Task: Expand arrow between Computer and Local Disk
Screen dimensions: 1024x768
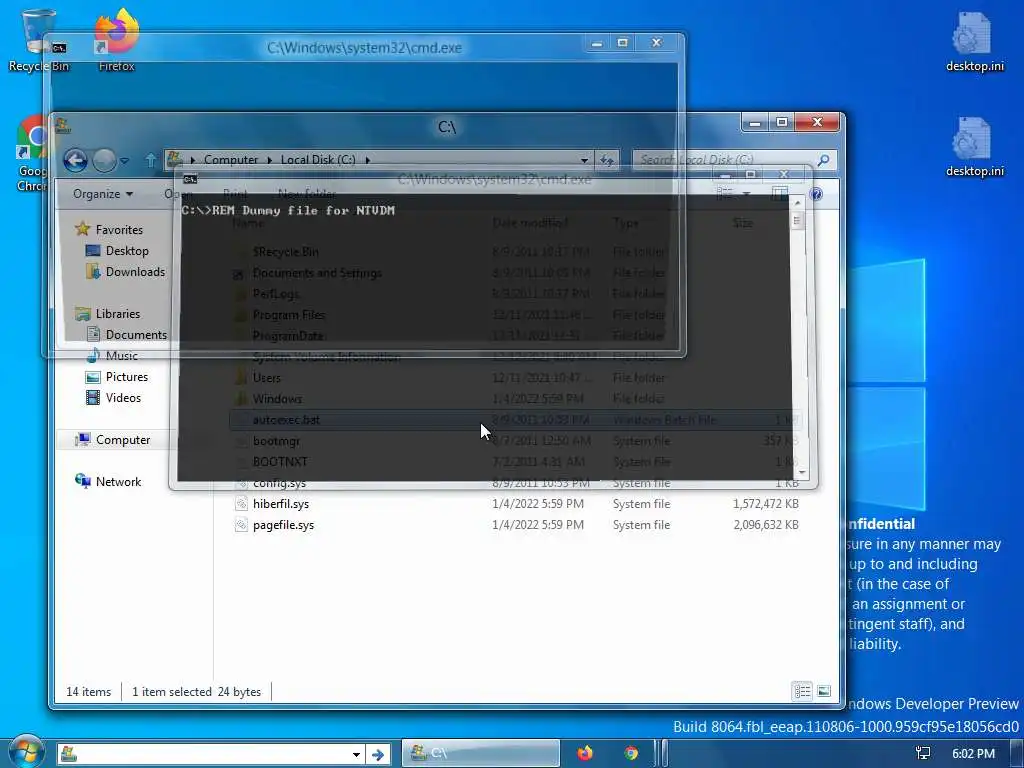Action: 270,159
